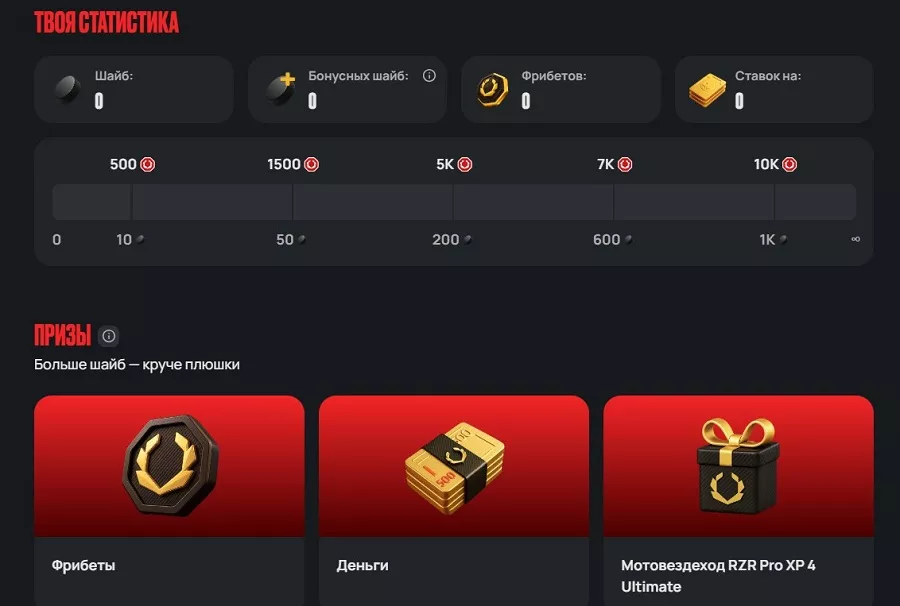Click the red coin icon beside 500

click(148, 165)
